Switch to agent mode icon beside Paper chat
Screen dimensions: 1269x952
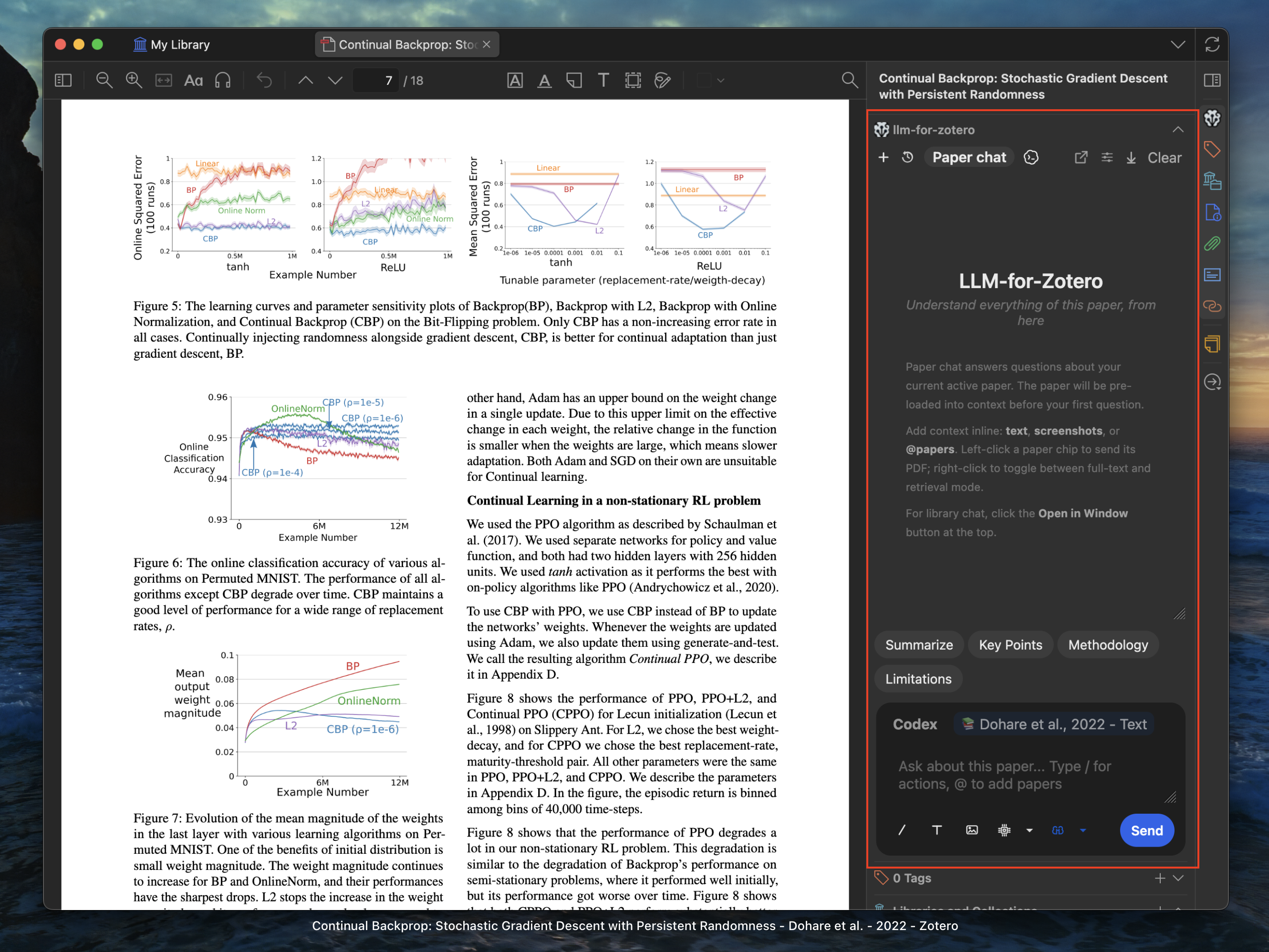click(1031, 157)
